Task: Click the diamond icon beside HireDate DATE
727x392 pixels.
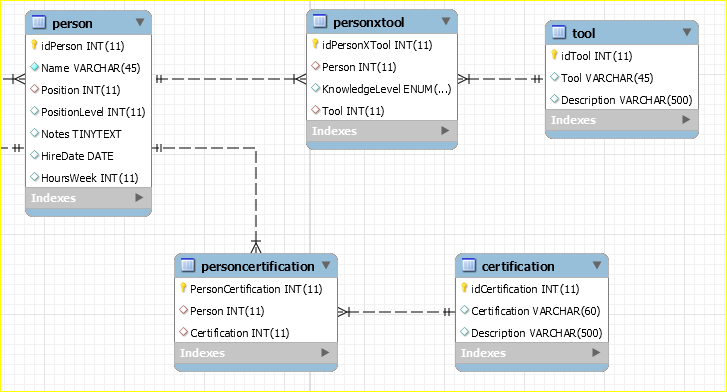Action: tap(34, 155)
